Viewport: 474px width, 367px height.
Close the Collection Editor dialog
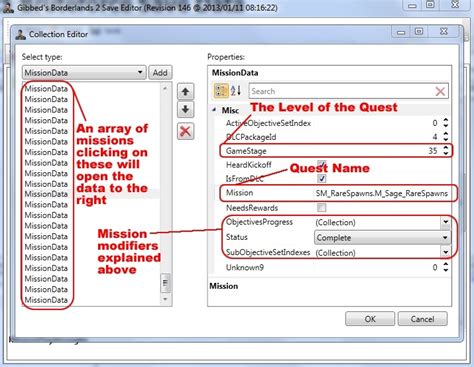point(444,32)
